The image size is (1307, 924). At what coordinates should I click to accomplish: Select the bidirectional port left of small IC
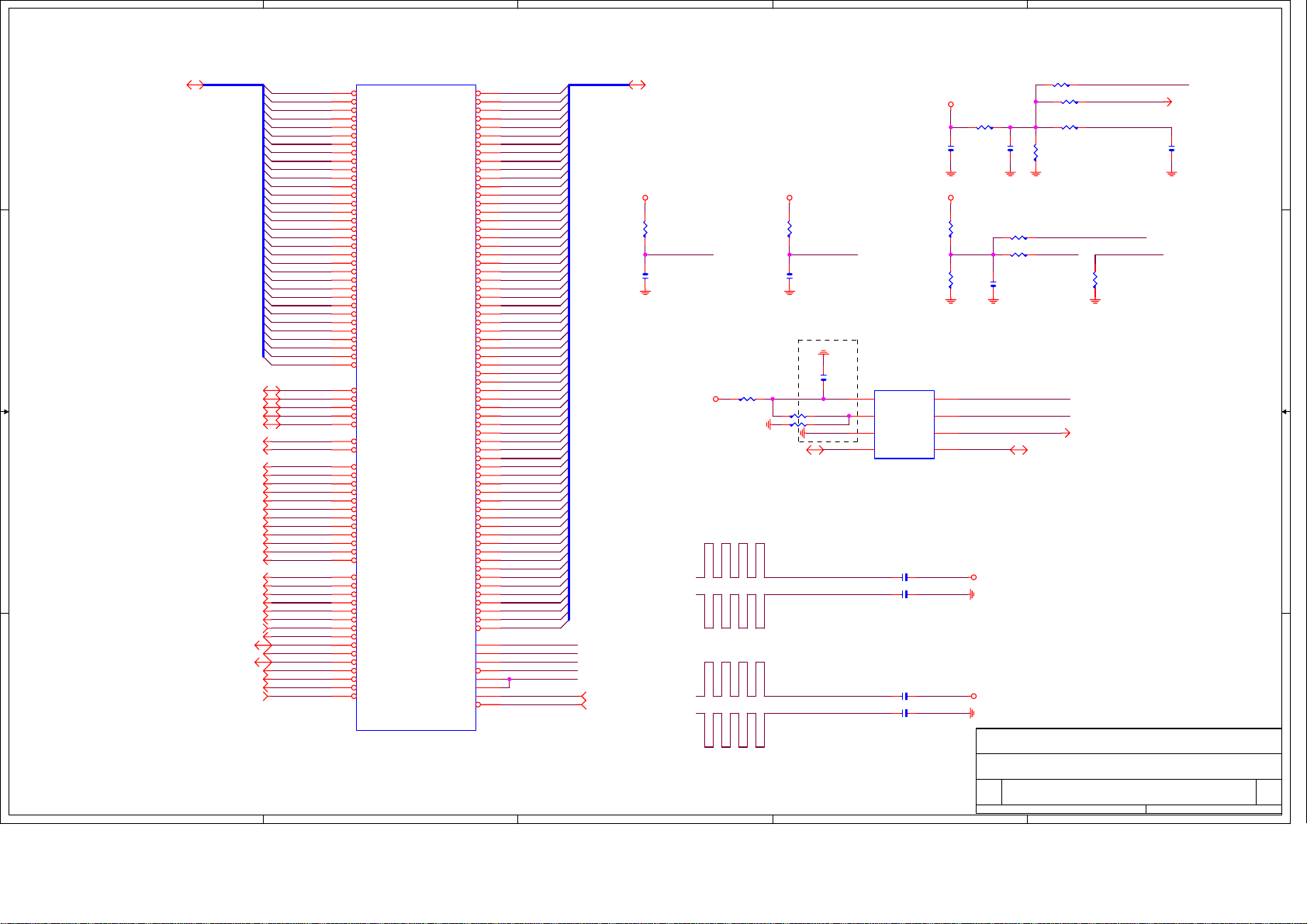pos(815,450)
